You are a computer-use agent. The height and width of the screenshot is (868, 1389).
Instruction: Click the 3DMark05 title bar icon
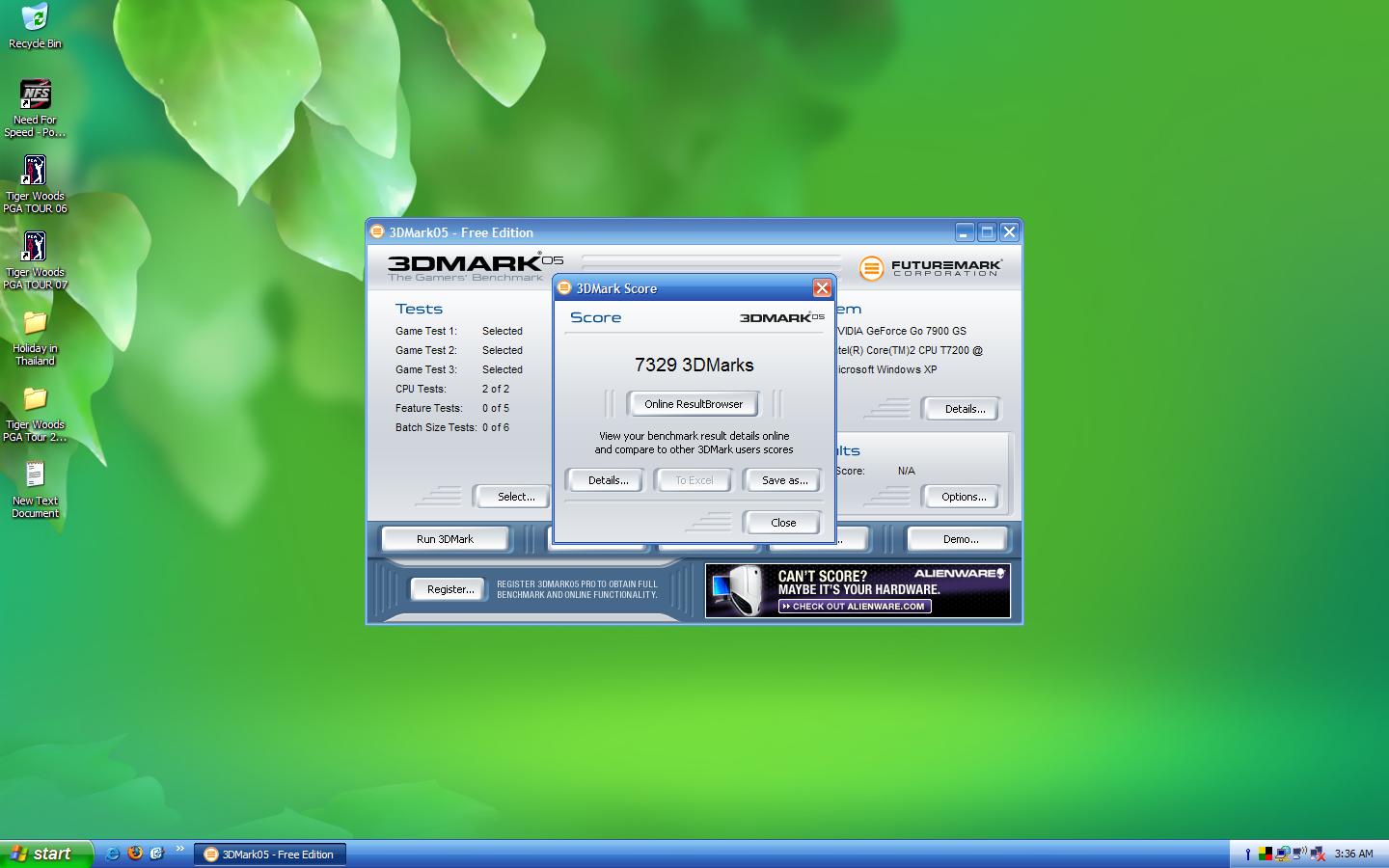377,231
